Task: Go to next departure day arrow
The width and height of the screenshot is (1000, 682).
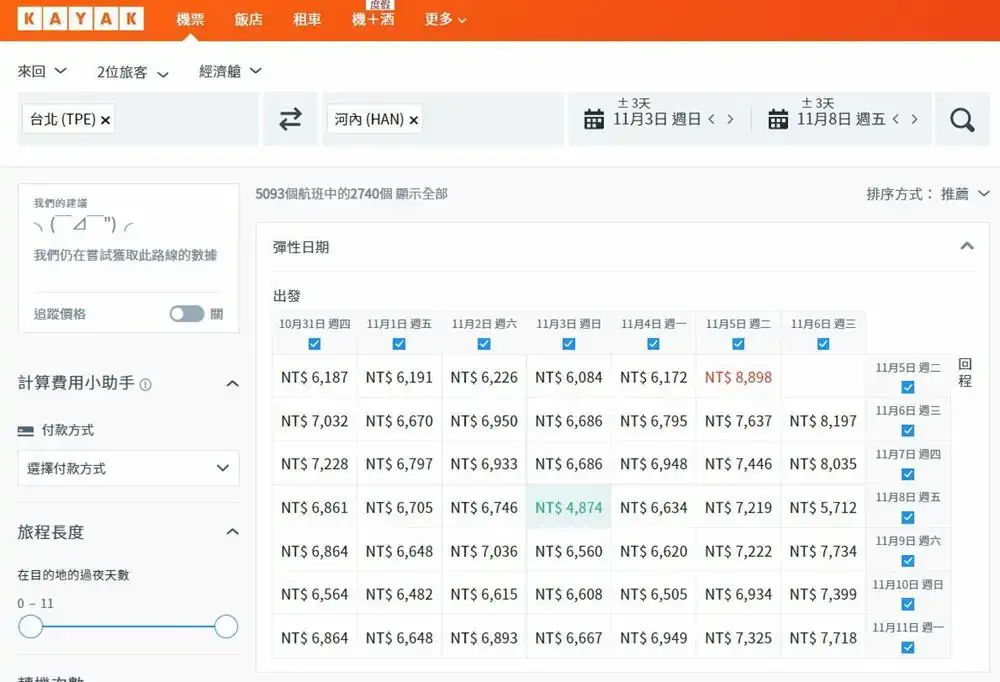Action: tap(730, 120)
